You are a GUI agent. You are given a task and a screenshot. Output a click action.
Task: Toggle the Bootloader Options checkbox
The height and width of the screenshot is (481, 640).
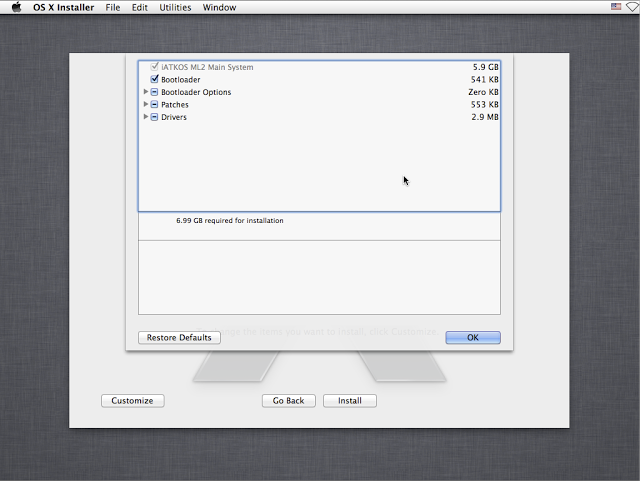pyautogui.click(x=154, y=92)
